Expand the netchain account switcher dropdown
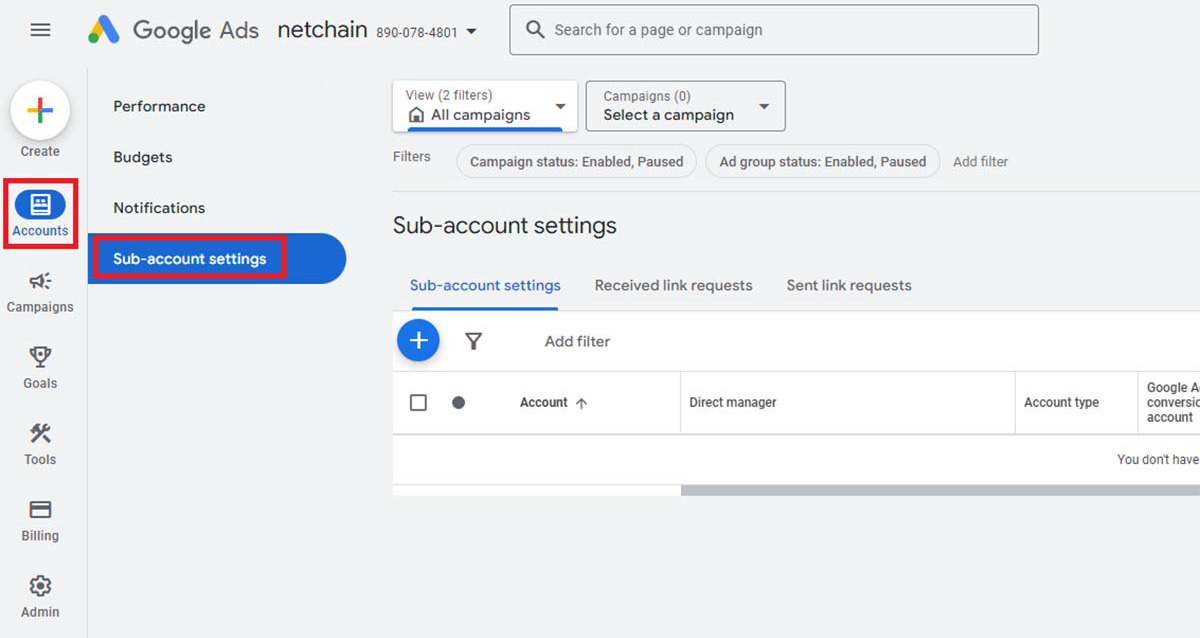 tap(471, 31)
